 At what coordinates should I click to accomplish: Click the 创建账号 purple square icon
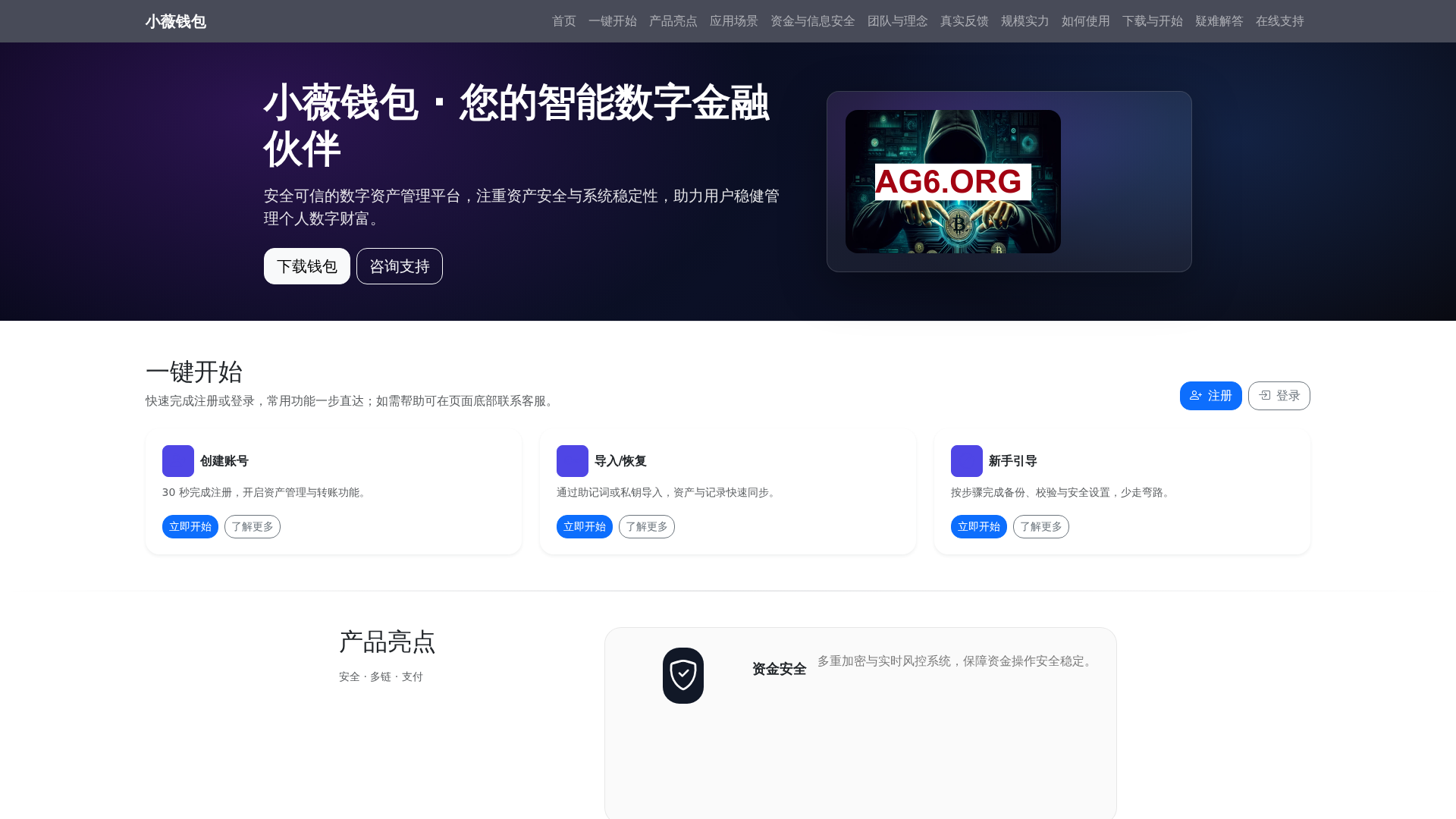coord(178,461)
